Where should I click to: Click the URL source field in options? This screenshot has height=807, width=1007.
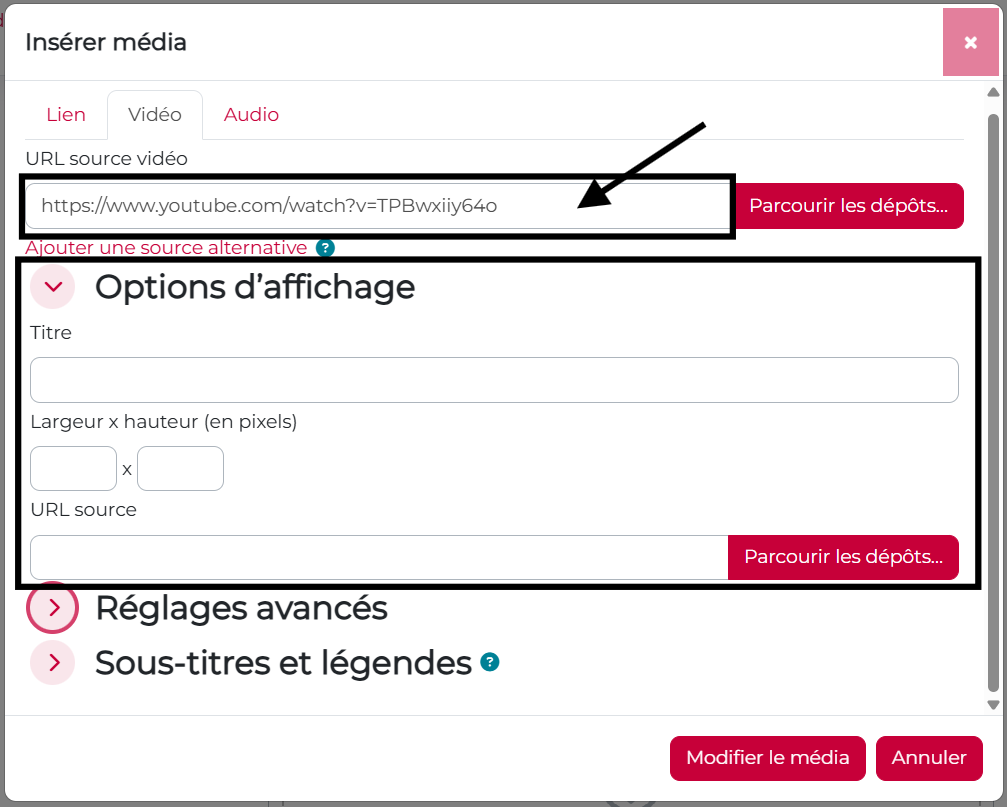pyautogui.click(x=380, y=557)
